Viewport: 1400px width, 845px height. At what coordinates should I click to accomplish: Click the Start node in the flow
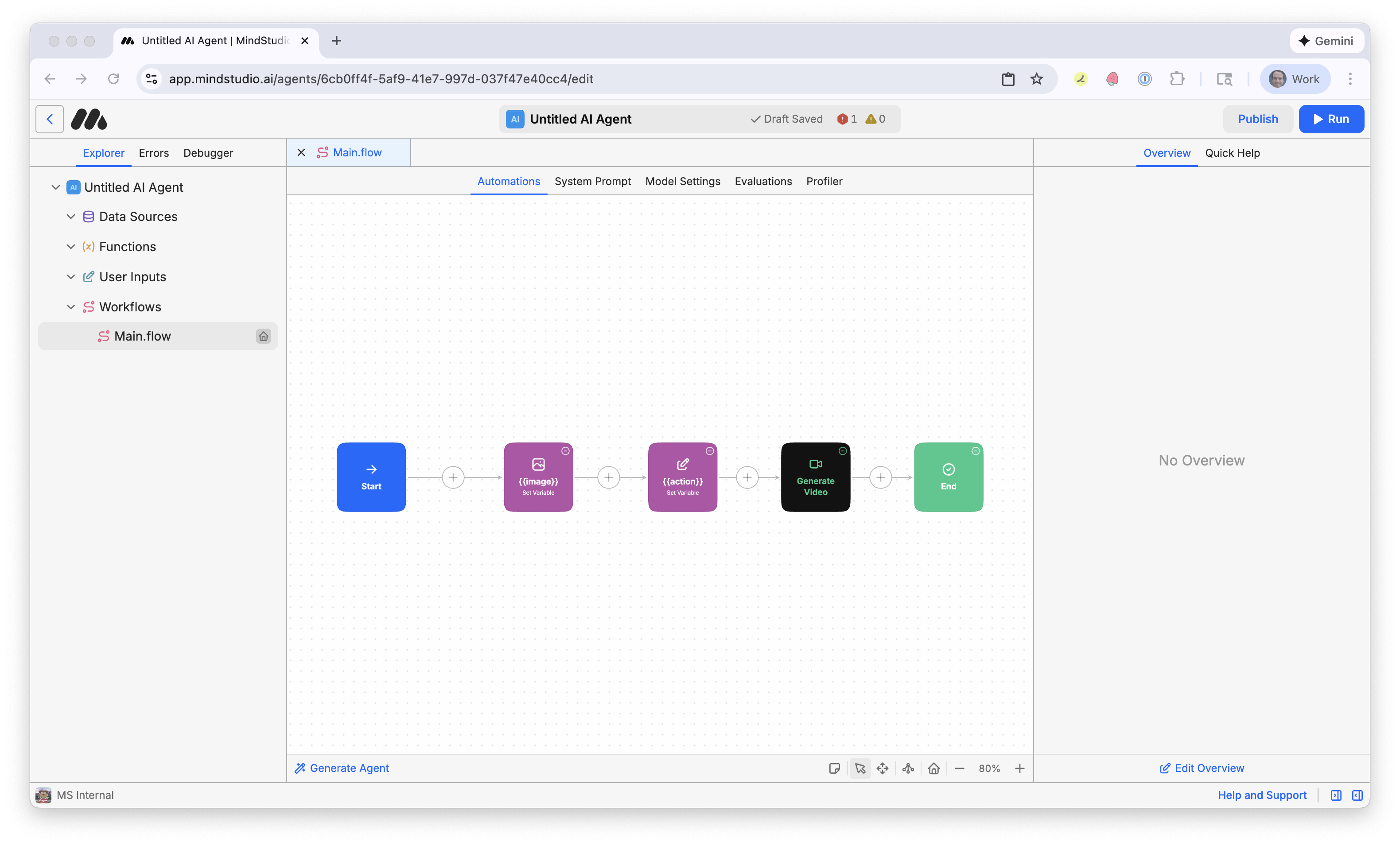pyautogui.click(x=371, y=477)
